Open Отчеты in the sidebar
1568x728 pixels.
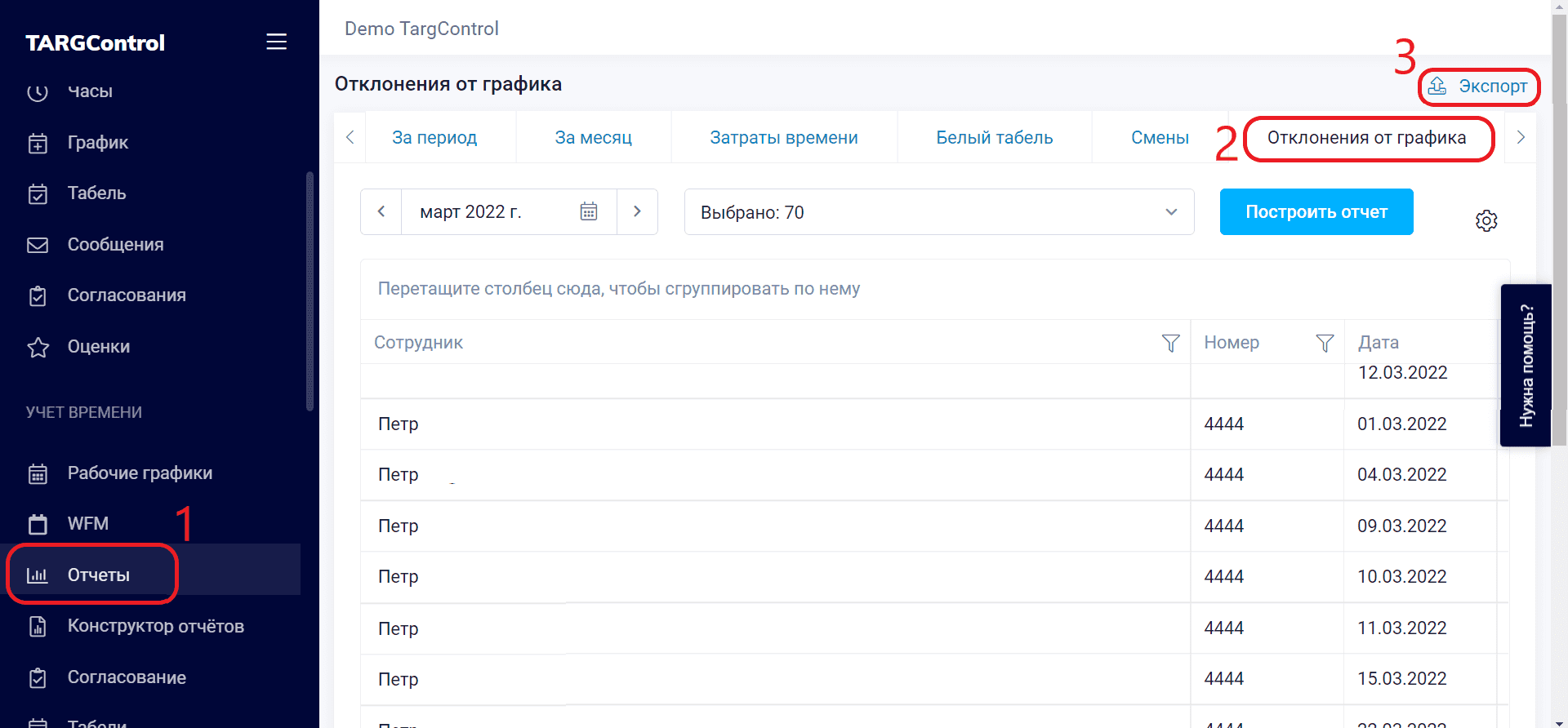point(98,575)
